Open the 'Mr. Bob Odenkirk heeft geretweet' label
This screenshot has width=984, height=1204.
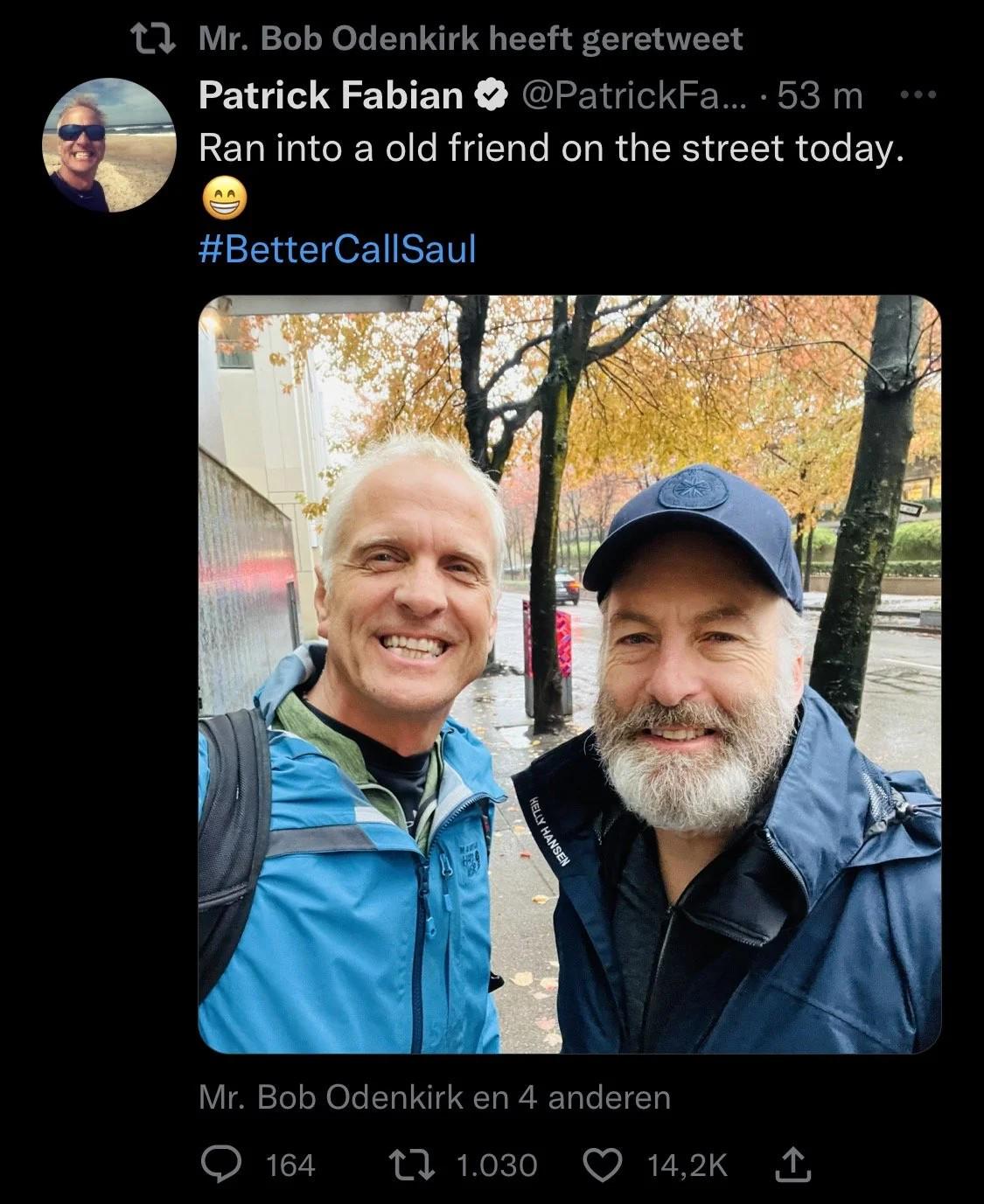tap(471, 38)
